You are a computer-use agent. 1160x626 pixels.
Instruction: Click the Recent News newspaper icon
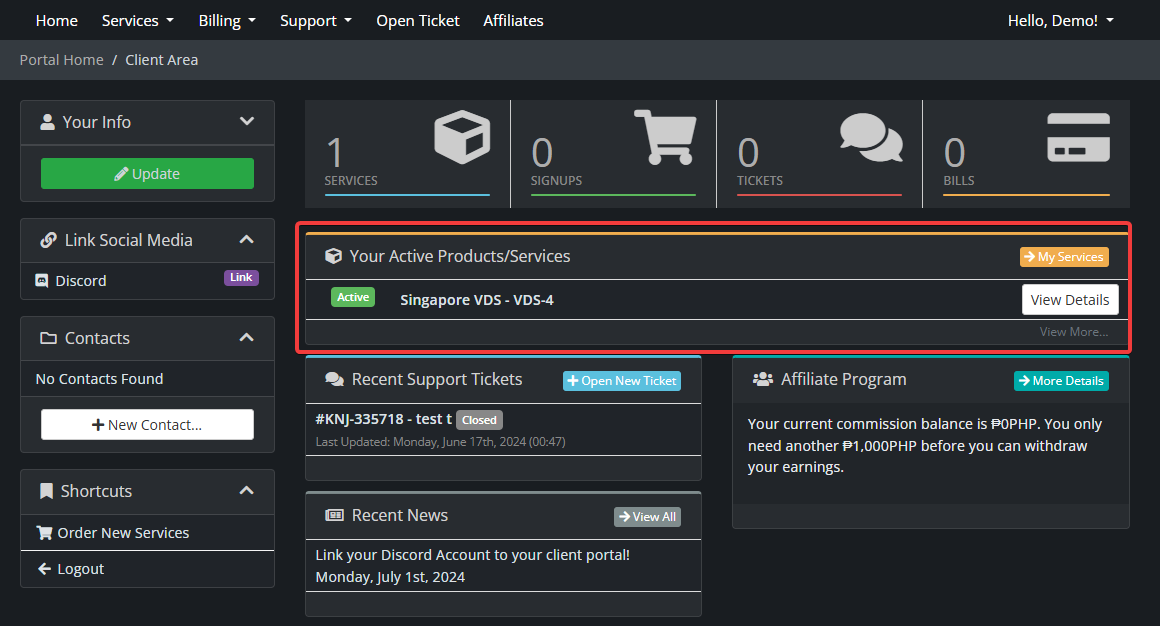point(335,515)
